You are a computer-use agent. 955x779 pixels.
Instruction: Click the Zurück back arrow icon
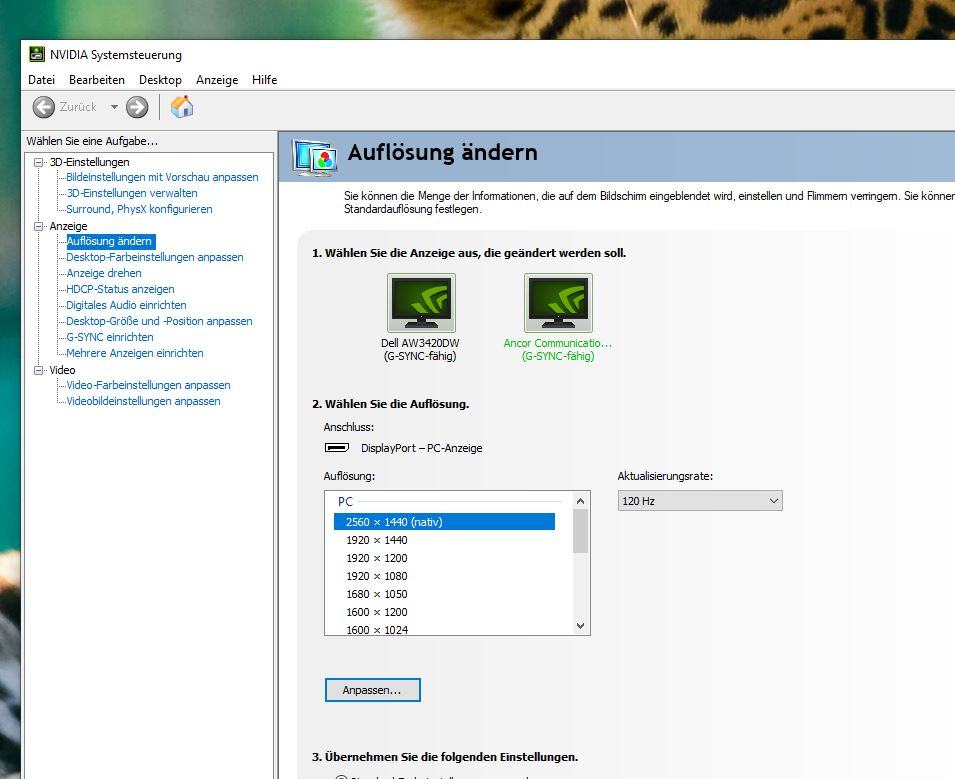[43, 107]
